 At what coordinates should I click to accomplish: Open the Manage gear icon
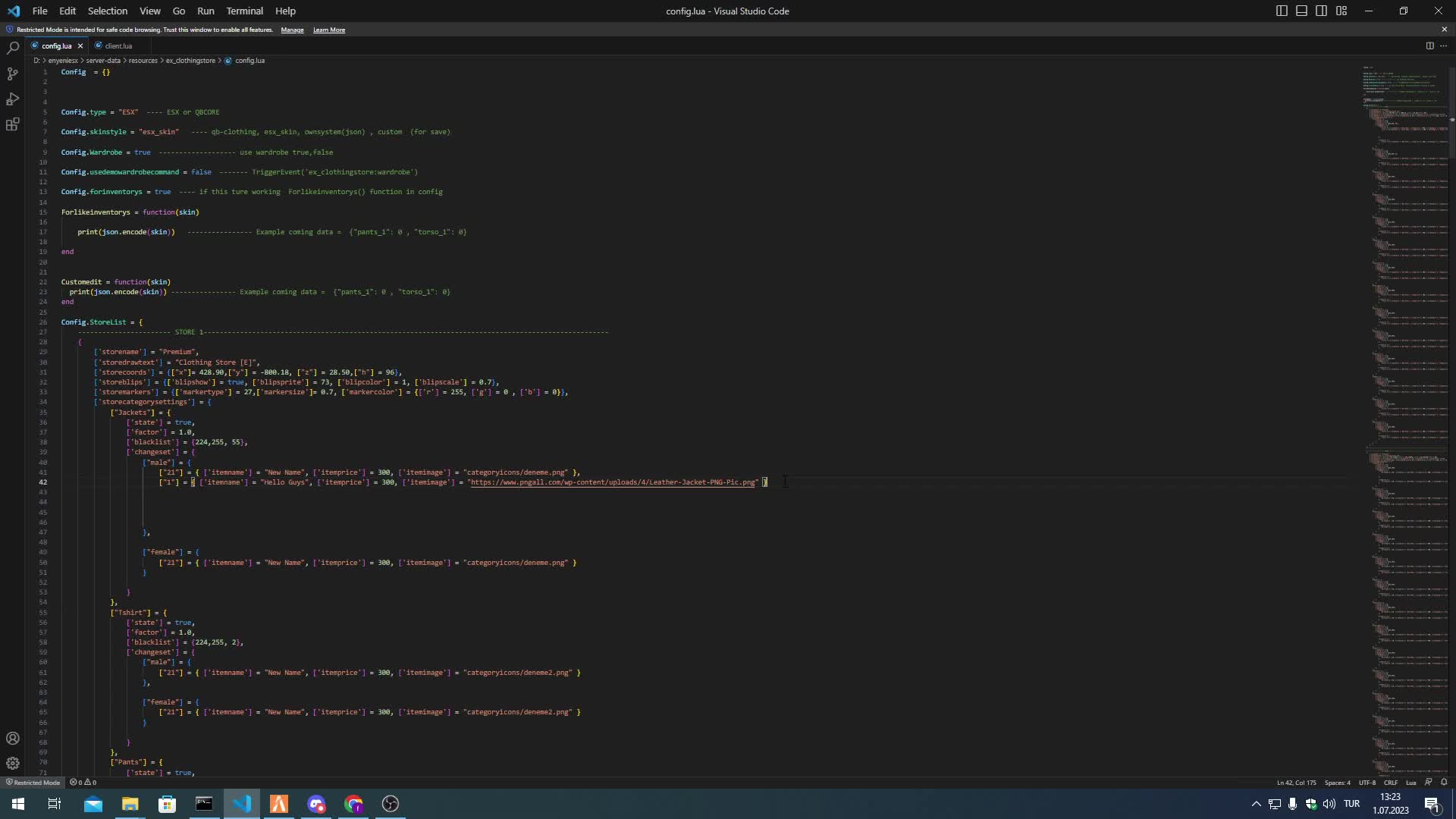12,764
